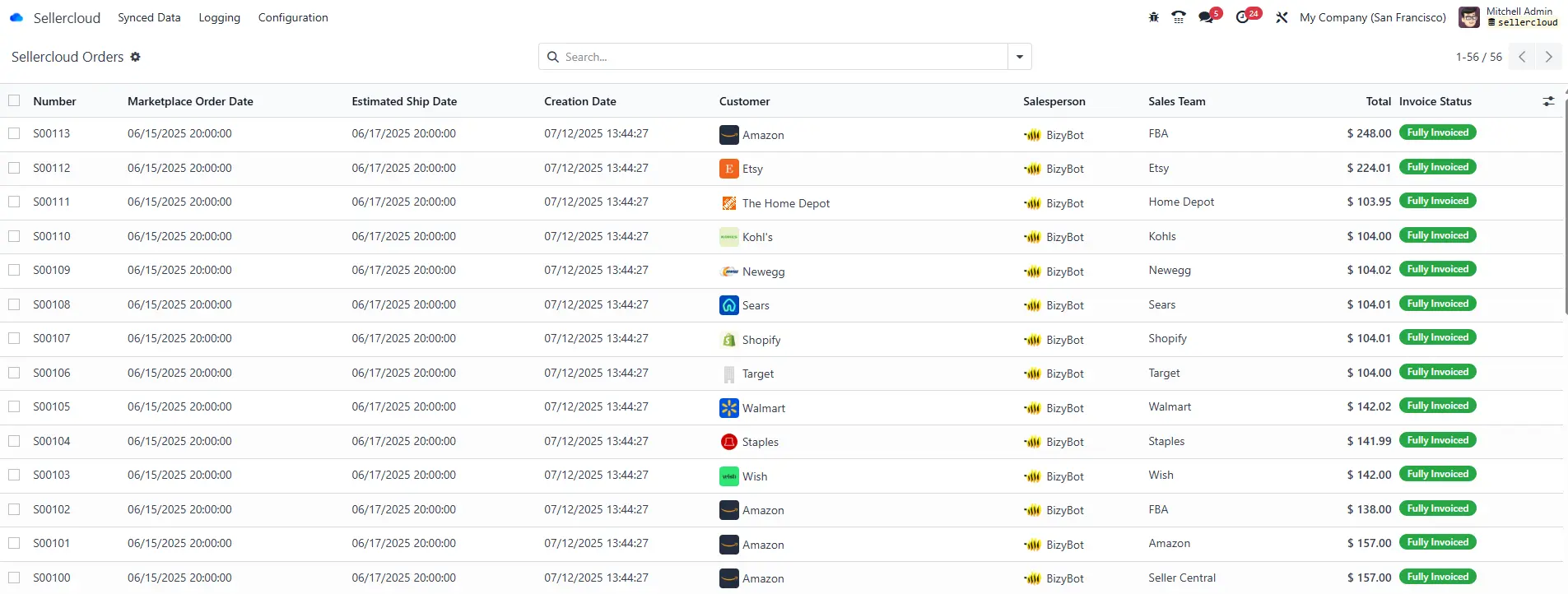1568x594 pixels.
Task: Open the bug debug tools icon
Action: (1154, 17)
